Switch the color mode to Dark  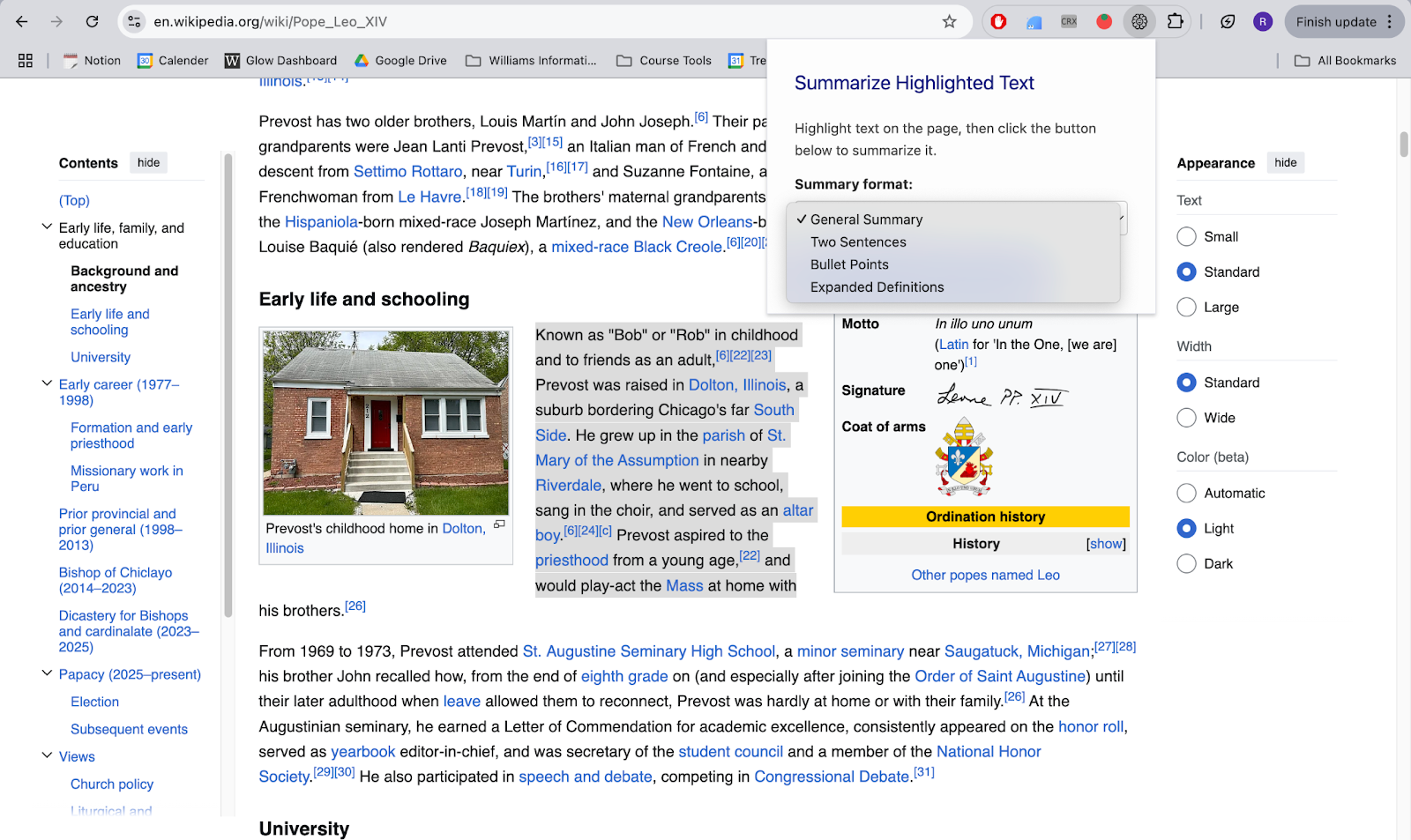(1187, 564)
